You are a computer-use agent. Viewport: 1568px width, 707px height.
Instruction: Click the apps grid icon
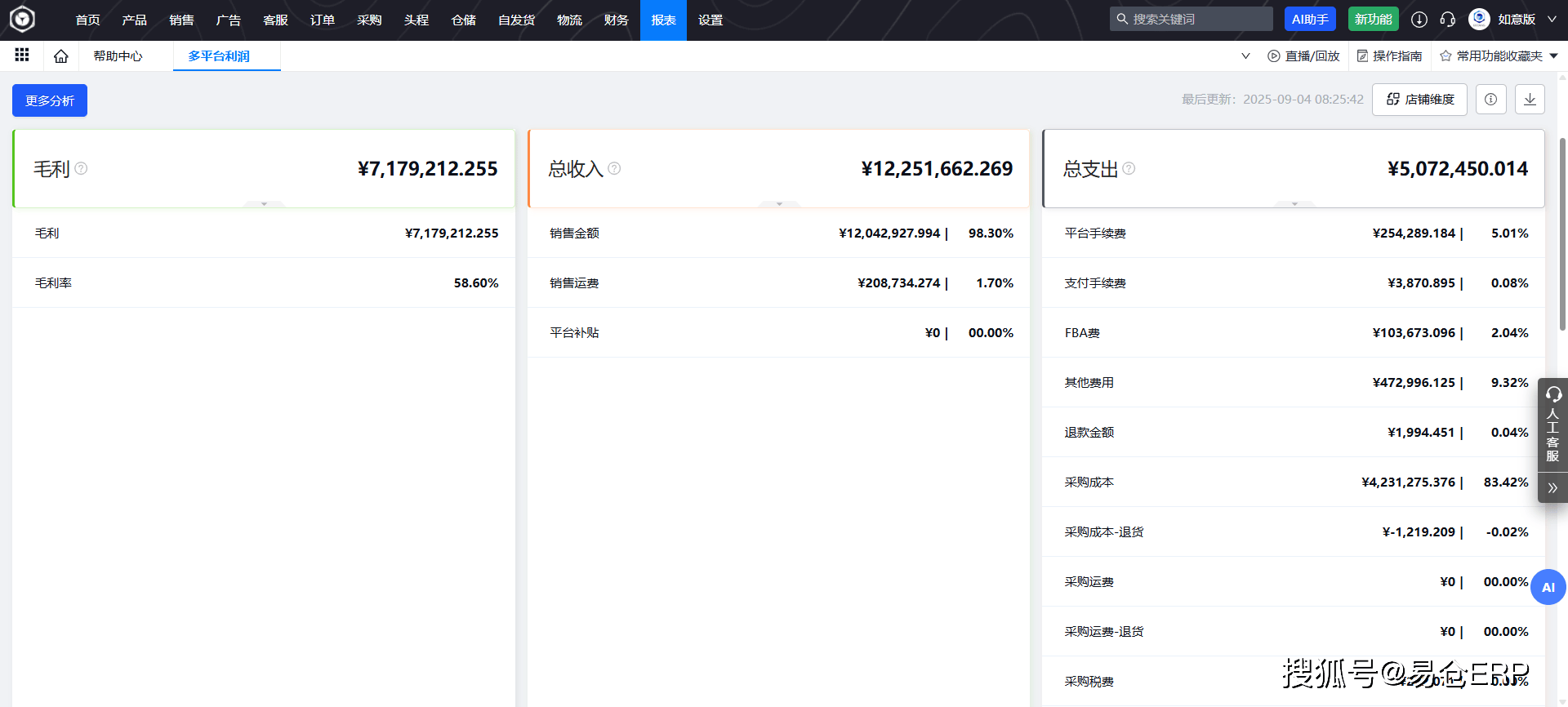[x=22, y=56]
